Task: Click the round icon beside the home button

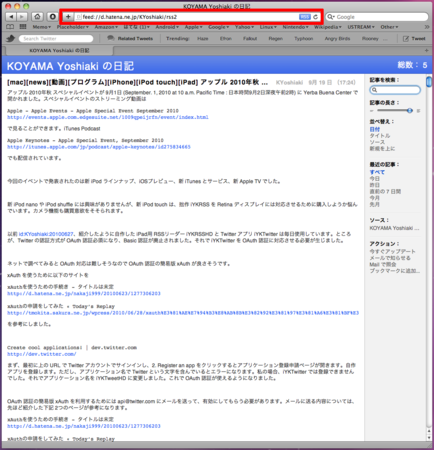Action: 52,17
